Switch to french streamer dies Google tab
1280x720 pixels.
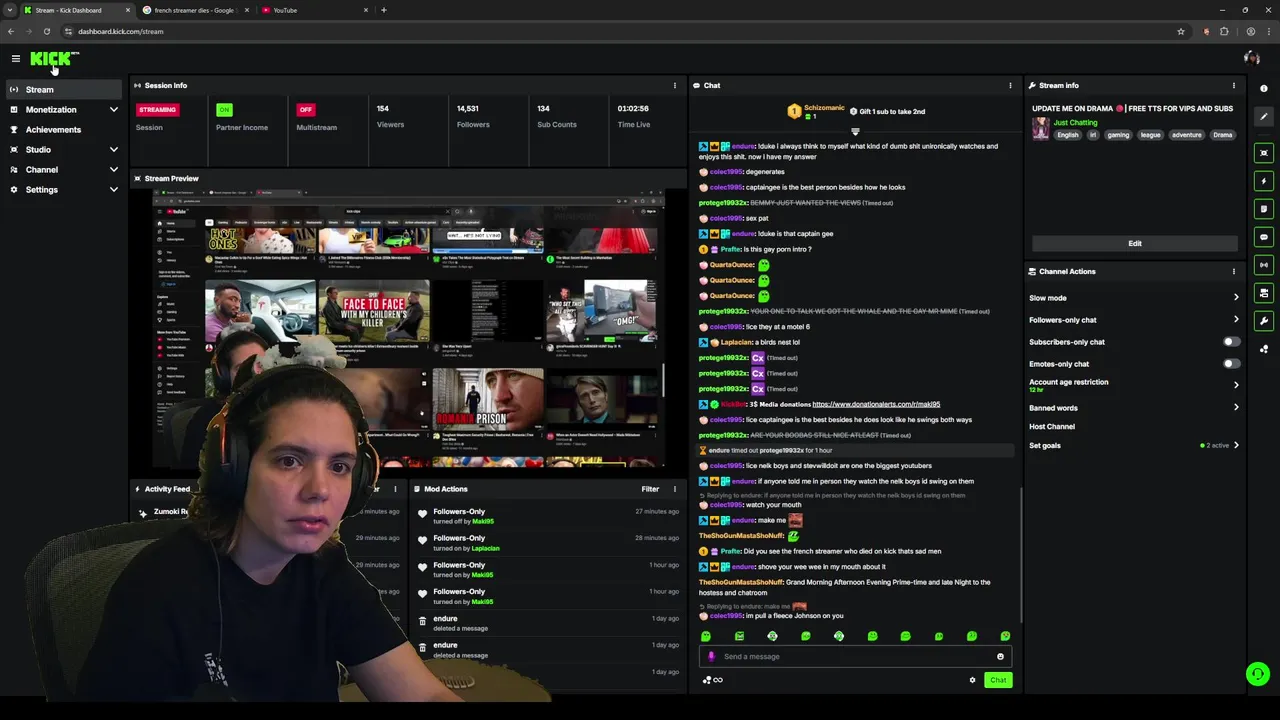coord(194,10)
